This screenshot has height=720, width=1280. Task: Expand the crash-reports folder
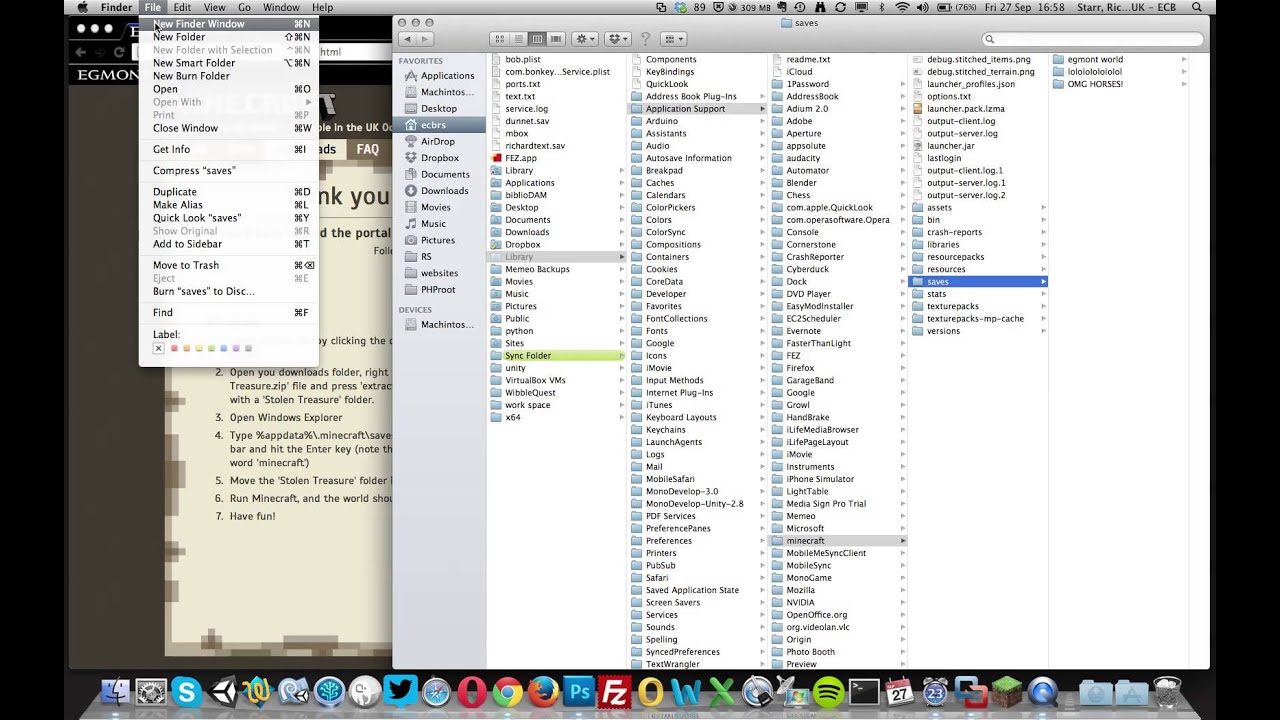tap(1044, 232)
